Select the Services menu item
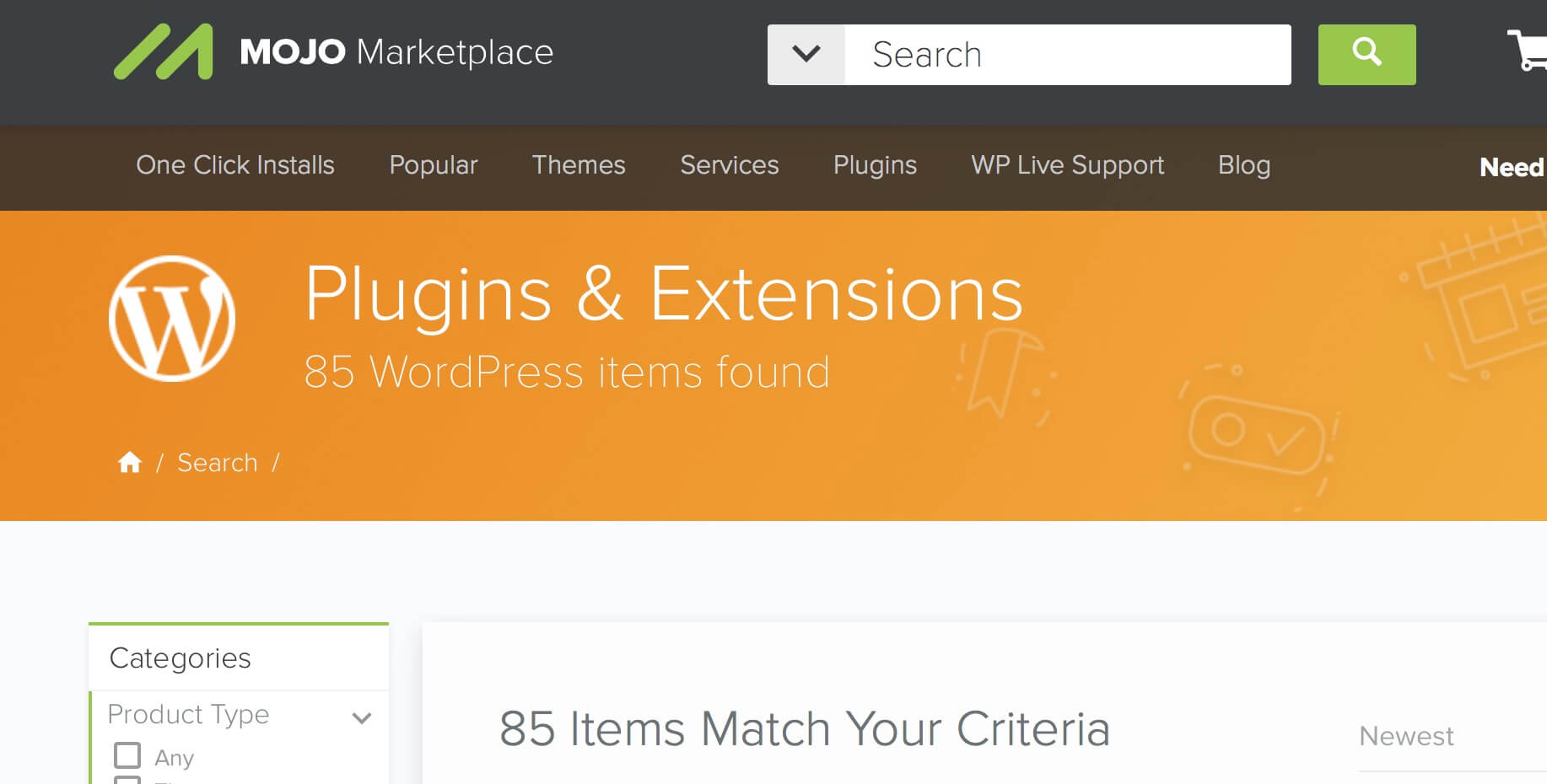 [730, 165]
